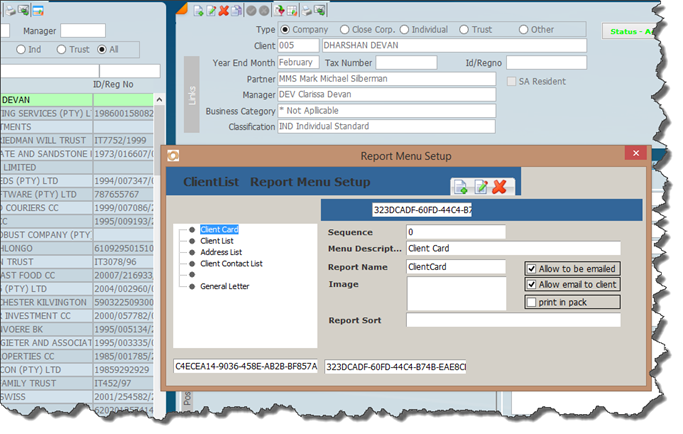Screen dimensions: 683x434
Task: Select the Close Corp. client type
Action: pos(346,30)
